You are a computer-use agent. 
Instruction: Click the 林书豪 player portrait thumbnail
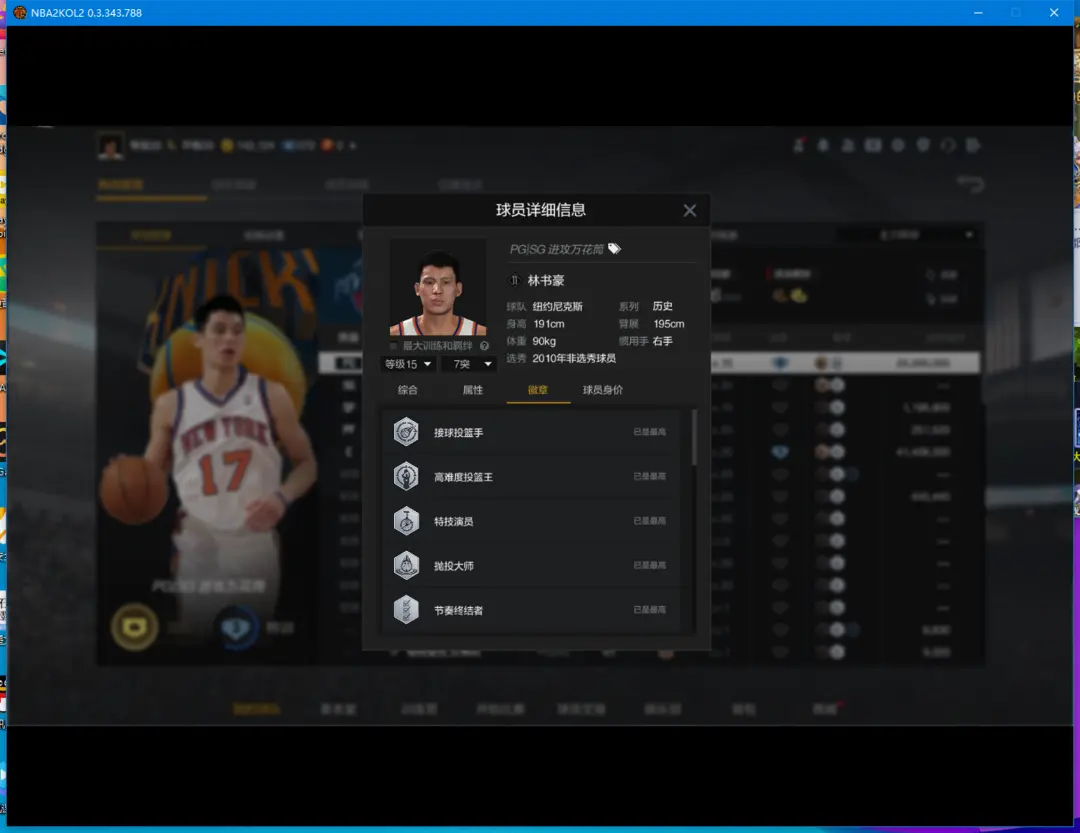click(438, 287)
